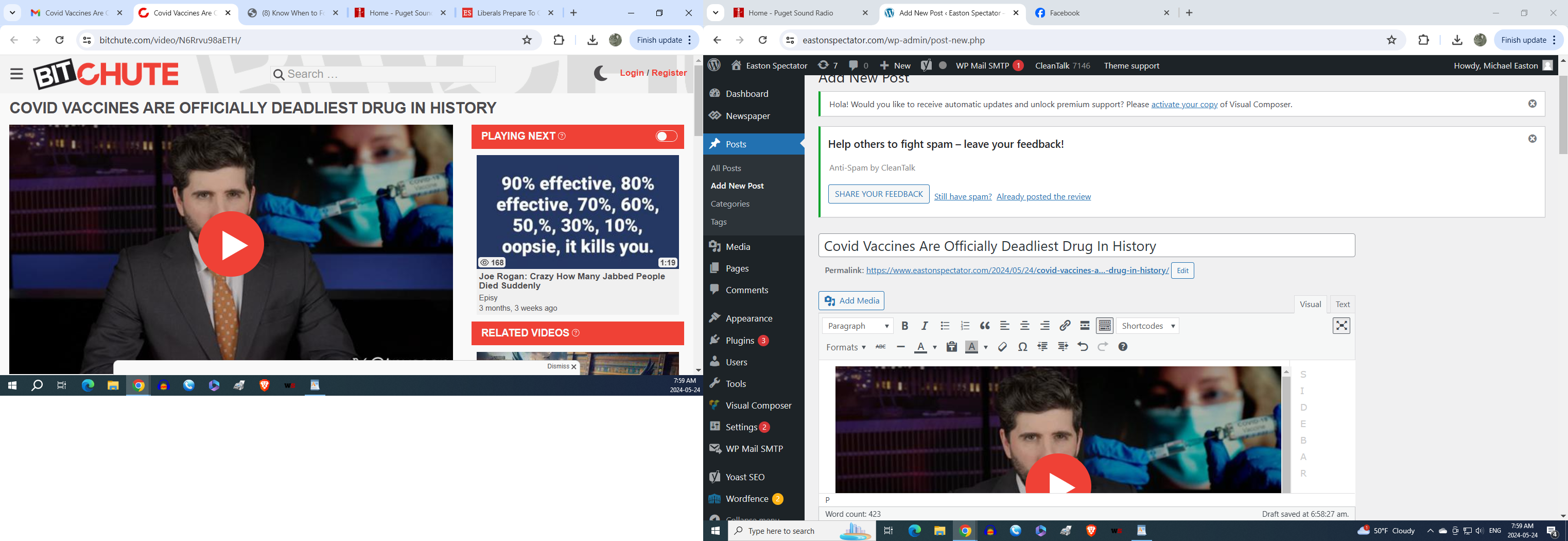Click the insert/edit link icon
The width and height of the screenshot is (1568, 541).
click(1065, 326)
